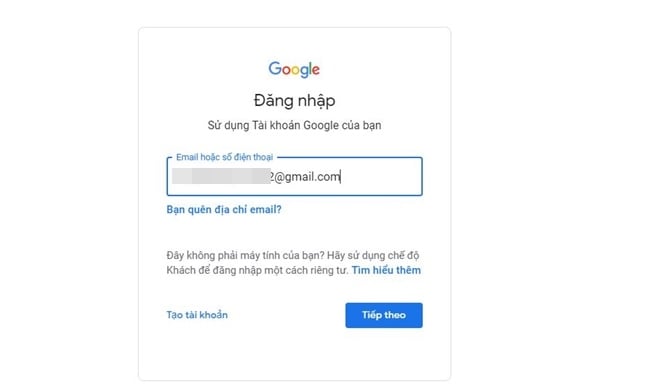Viewport: 660px width, 390px height.
Task: Click the red e of the Google logo
Action: [x=316, y=70]
